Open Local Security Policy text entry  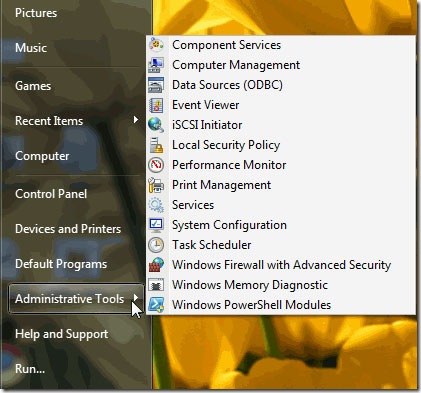pyautogui.click(x=226, y=145)
